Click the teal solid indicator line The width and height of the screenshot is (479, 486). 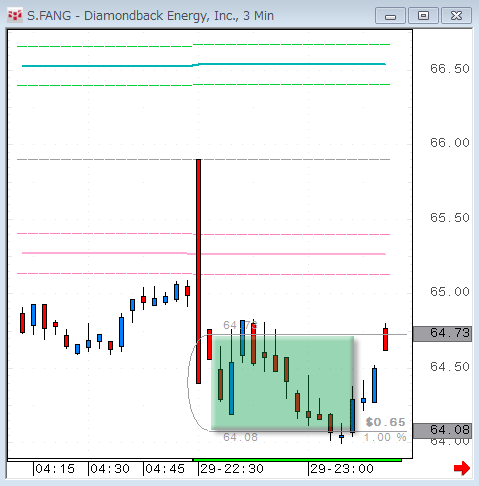pos(204,64)
